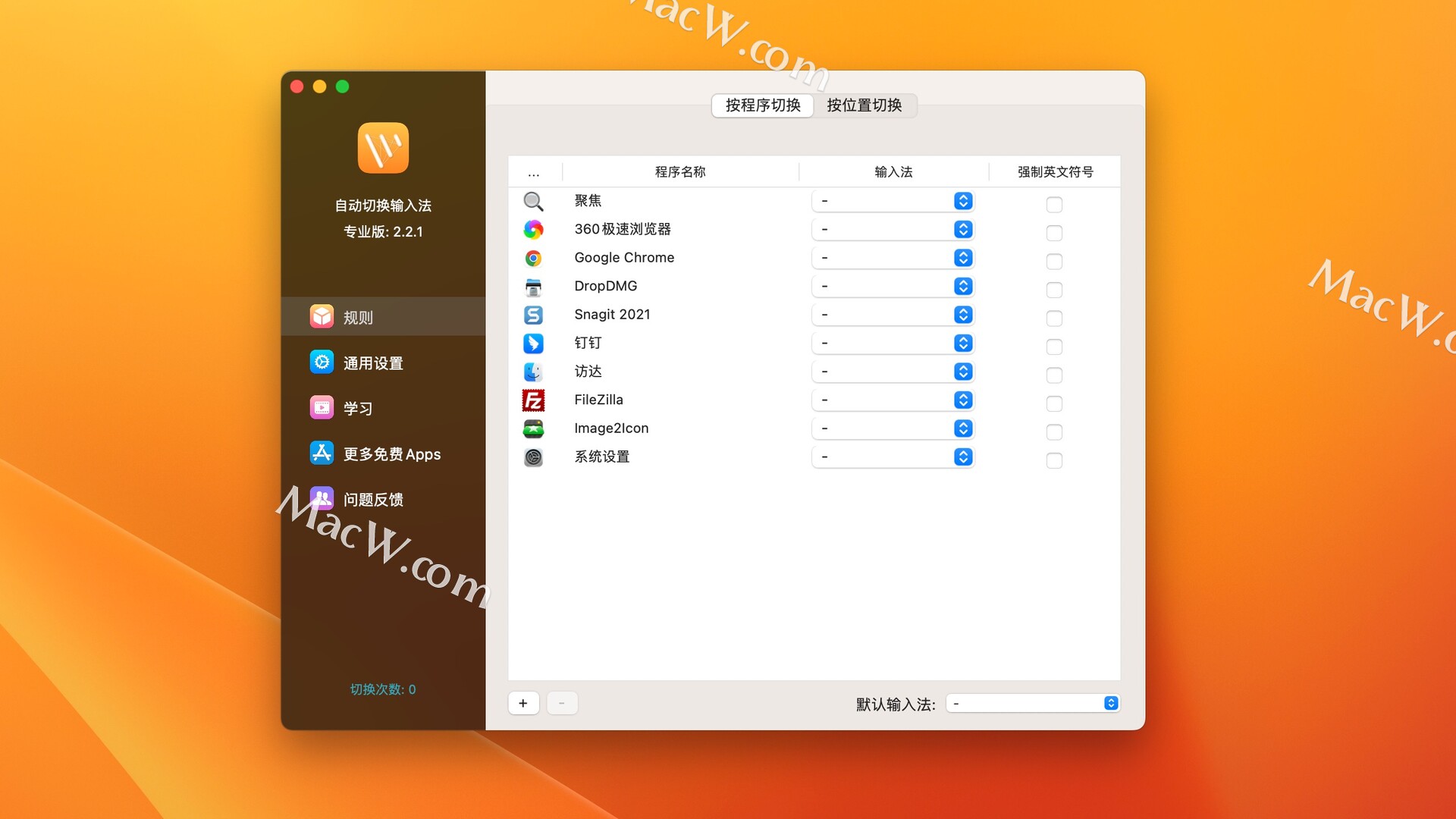Viewport: 1456px width, 819px height.
Task: Enable 强制英文符号 checkbox for Image2Icon
Action: (1054, 431)
